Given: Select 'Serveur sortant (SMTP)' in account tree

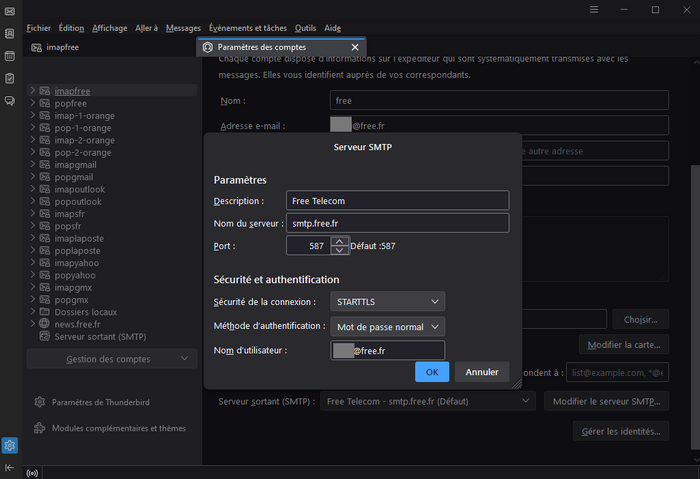Looking at the screenshot, I should point(100,337).
